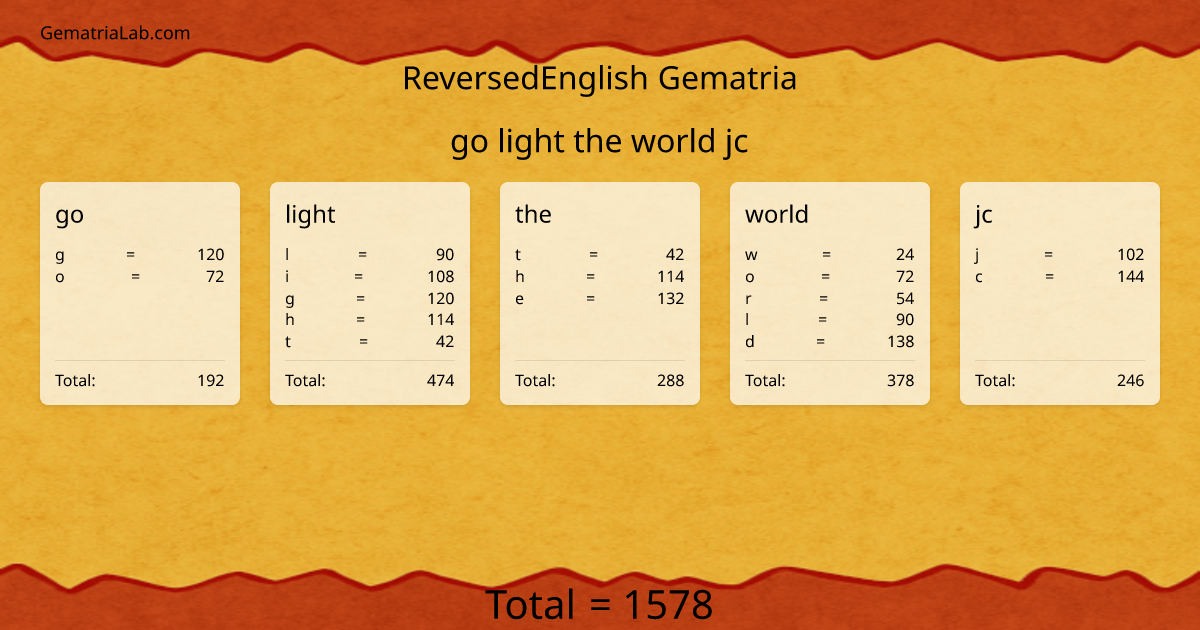
Task: Click the go card total 192
Action: [211, 380]
